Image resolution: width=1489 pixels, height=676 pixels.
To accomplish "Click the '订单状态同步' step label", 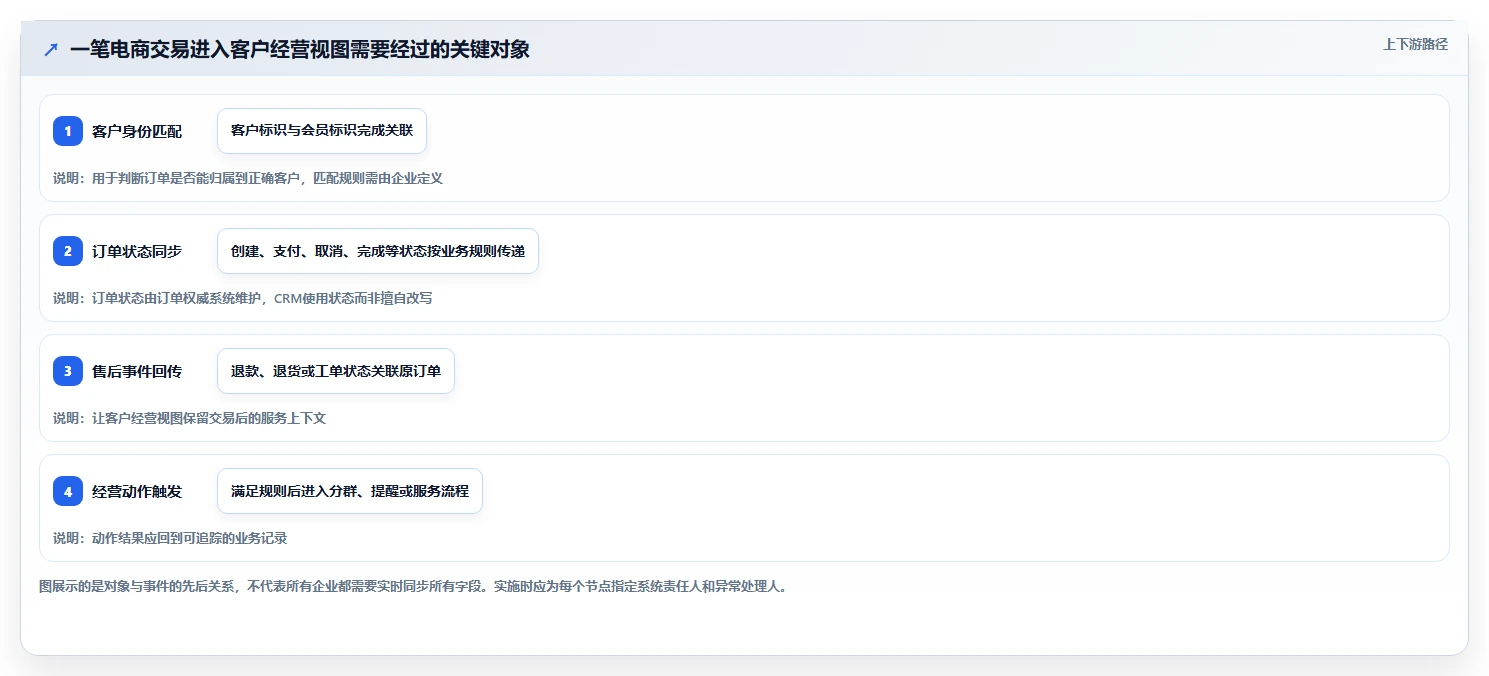I will coord(137,251).
